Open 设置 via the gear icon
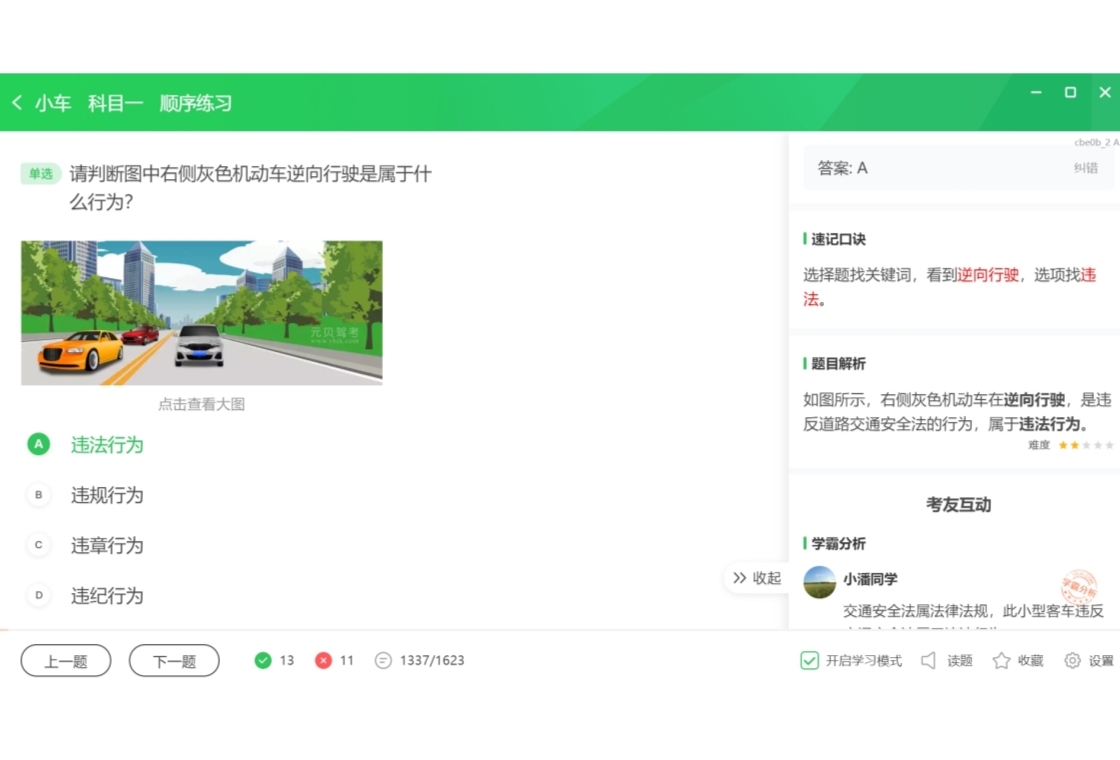The height and width of the screenshot is (760, 1120). 1072,661
